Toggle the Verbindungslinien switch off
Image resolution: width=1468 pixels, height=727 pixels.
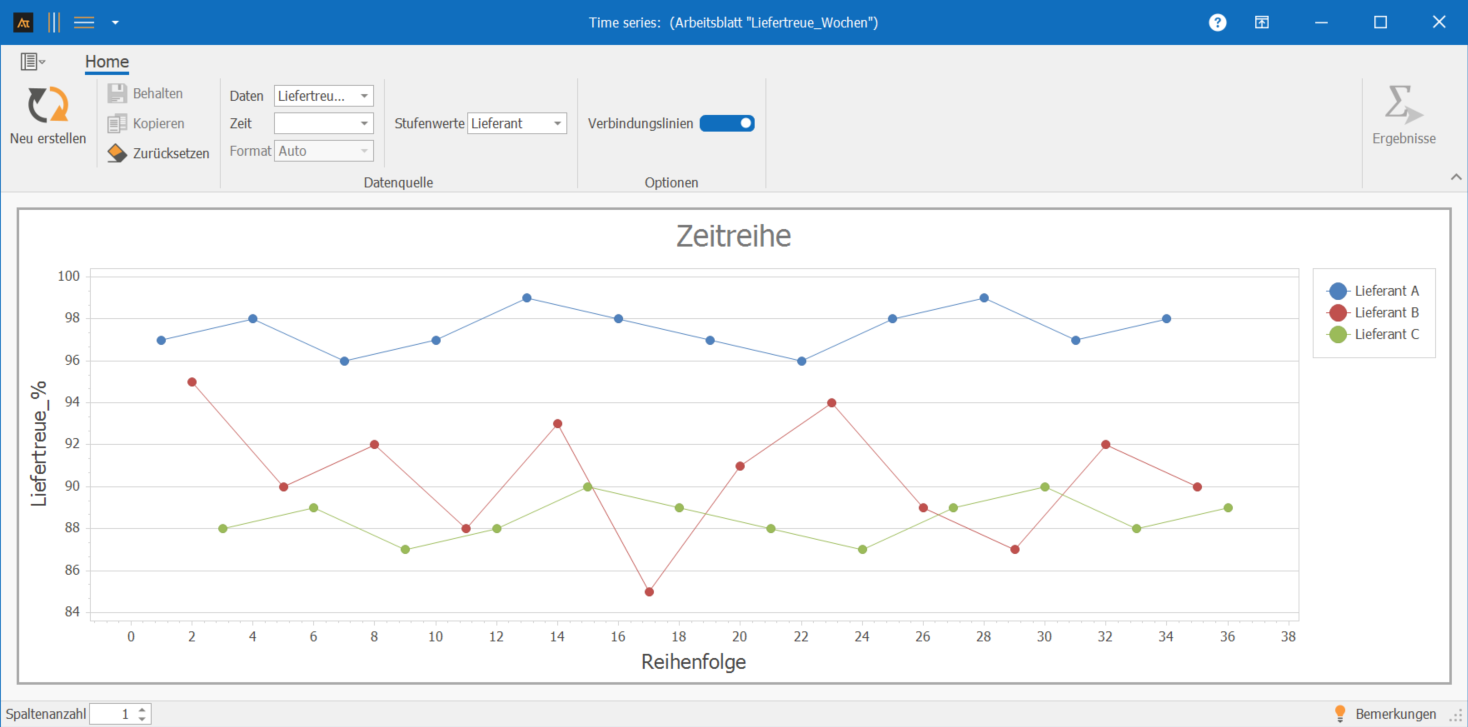click(x=727, y=123)
